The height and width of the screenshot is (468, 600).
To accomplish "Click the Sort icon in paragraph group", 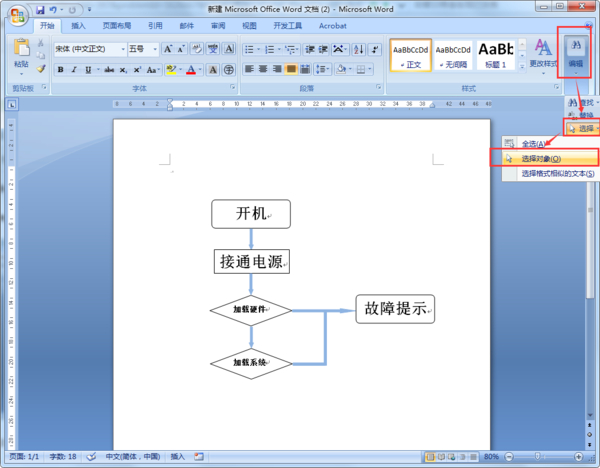I will click(359, 49).
